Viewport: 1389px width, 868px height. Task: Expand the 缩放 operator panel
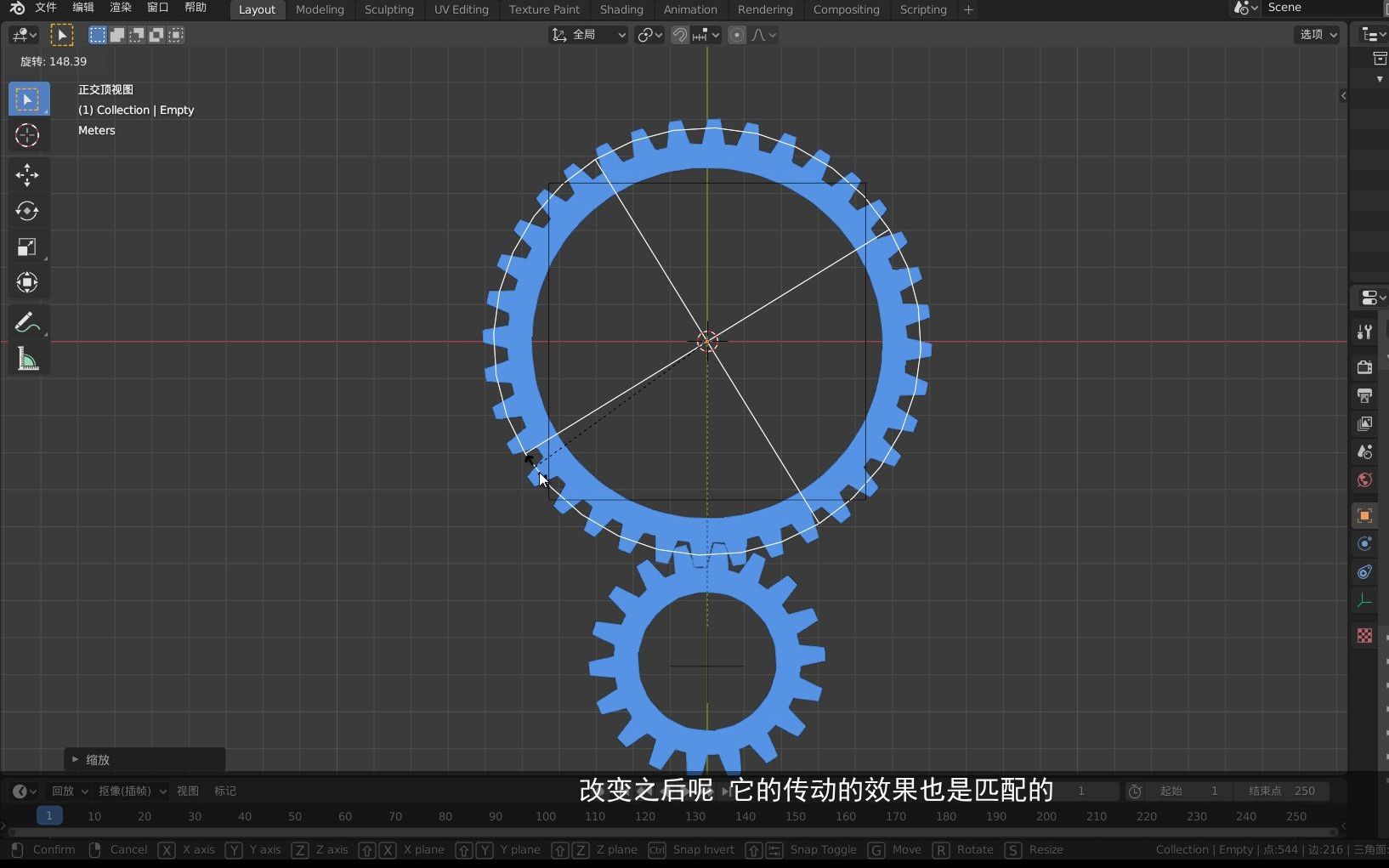tap(96, 759)
